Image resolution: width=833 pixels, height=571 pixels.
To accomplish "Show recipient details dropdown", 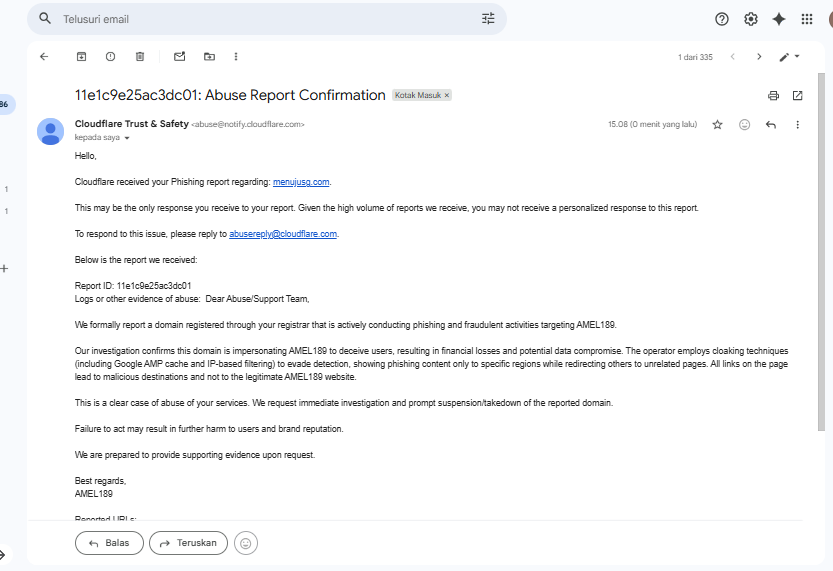I will click(x=127, y=138).
